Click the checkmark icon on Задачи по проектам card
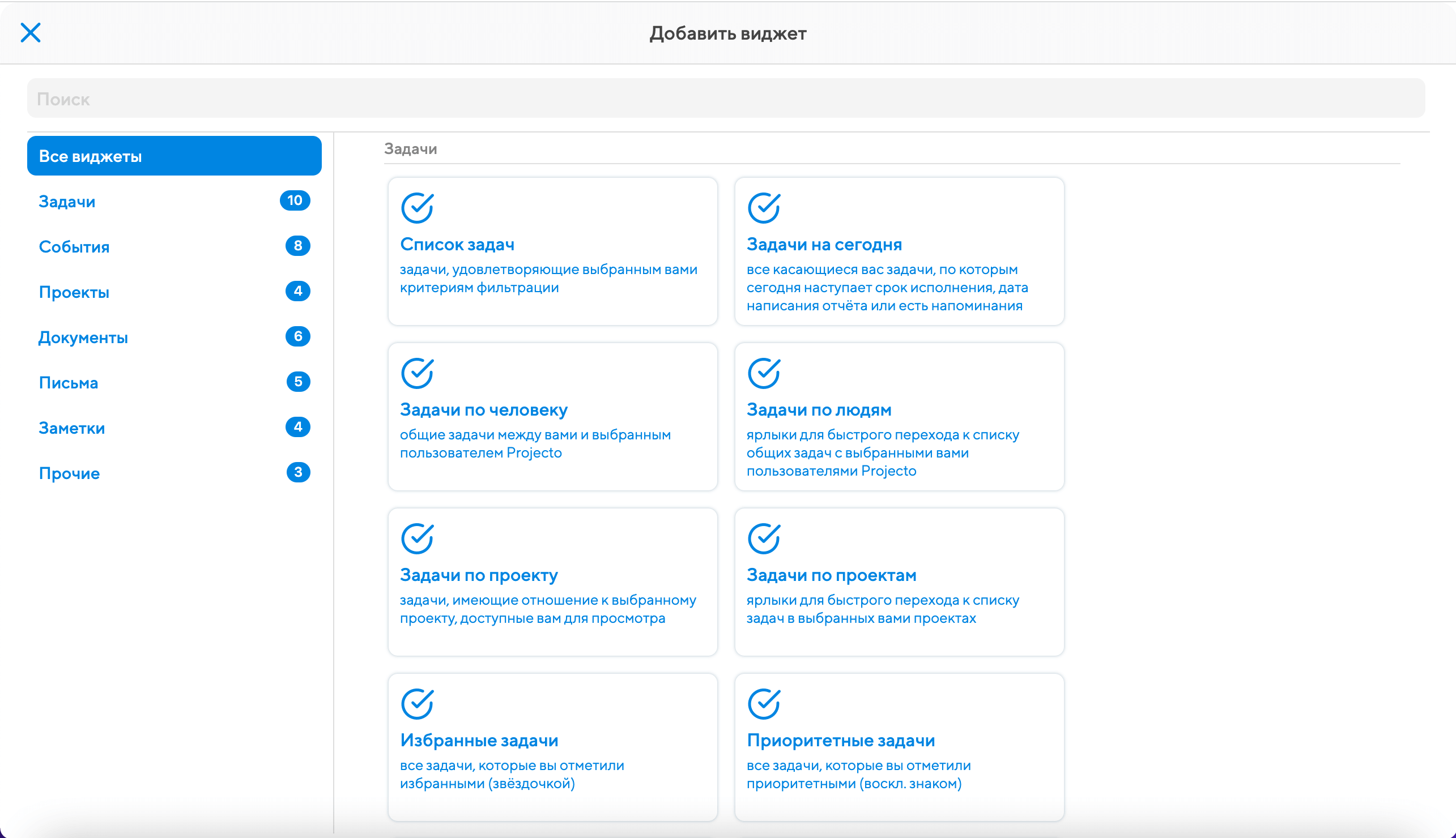1456x838 pixels. (763, 538)
